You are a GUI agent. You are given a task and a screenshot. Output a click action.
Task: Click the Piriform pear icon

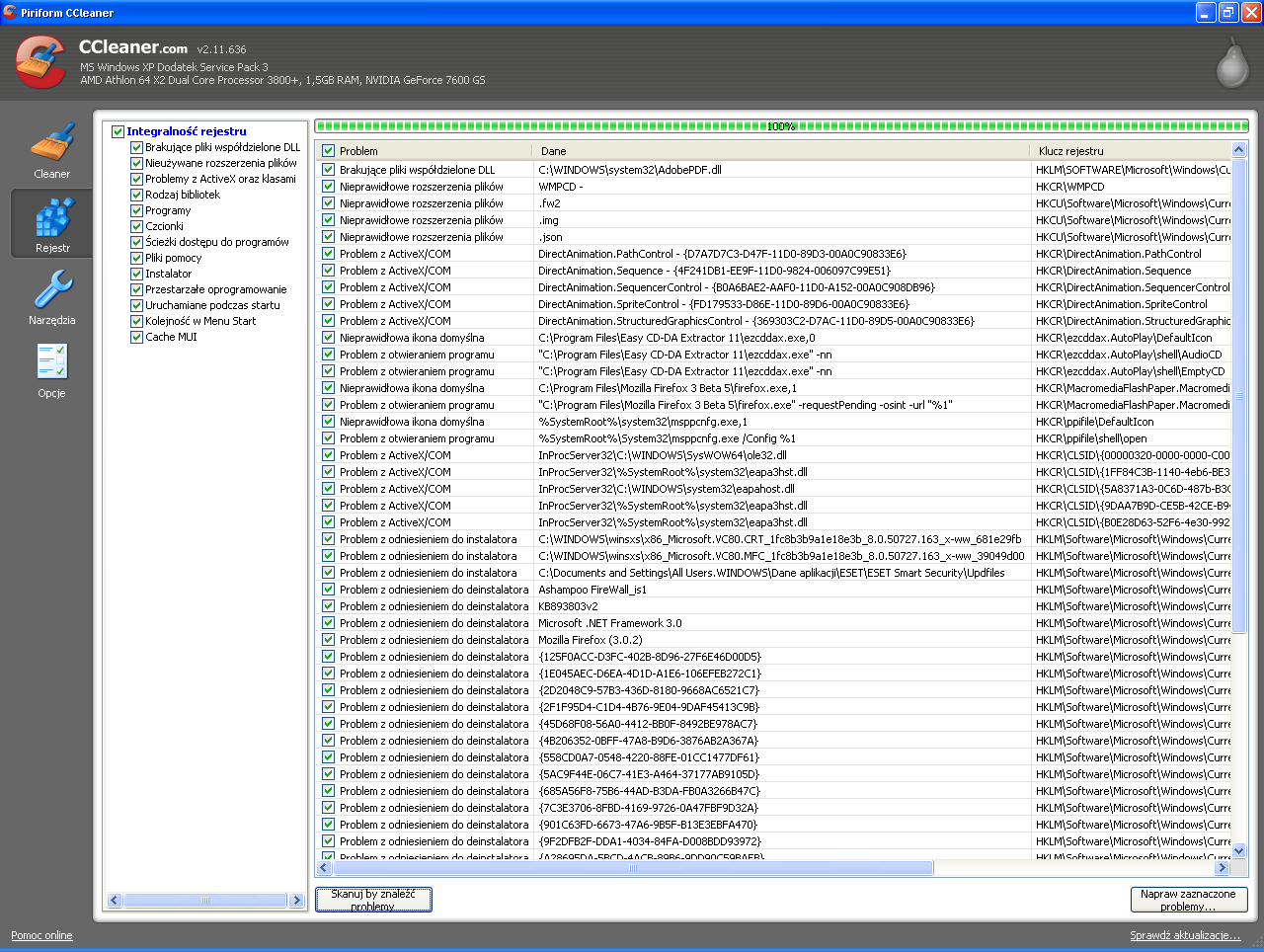1231,63
